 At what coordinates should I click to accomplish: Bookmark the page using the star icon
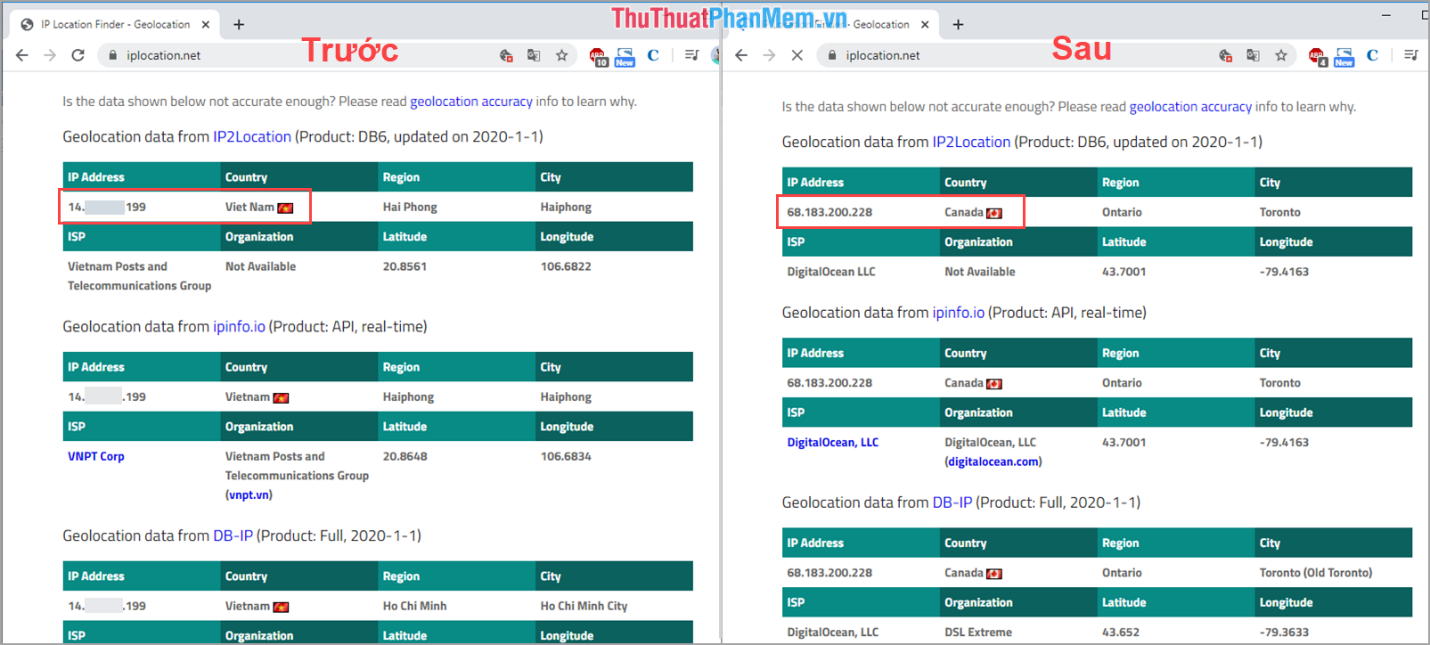562,56
